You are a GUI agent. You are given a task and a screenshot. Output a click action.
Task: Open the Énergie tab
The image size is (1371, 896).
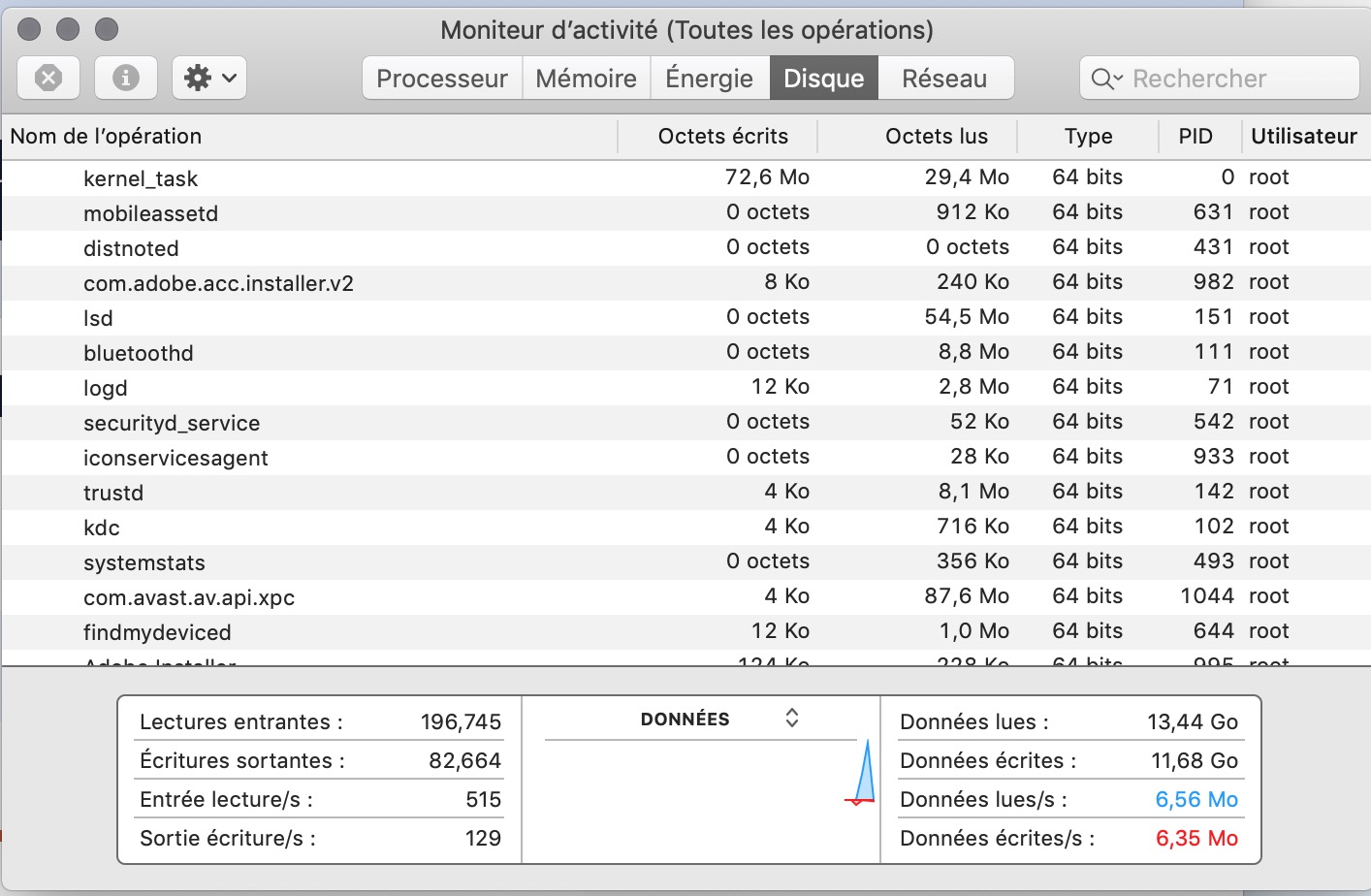tap(709, 79)
